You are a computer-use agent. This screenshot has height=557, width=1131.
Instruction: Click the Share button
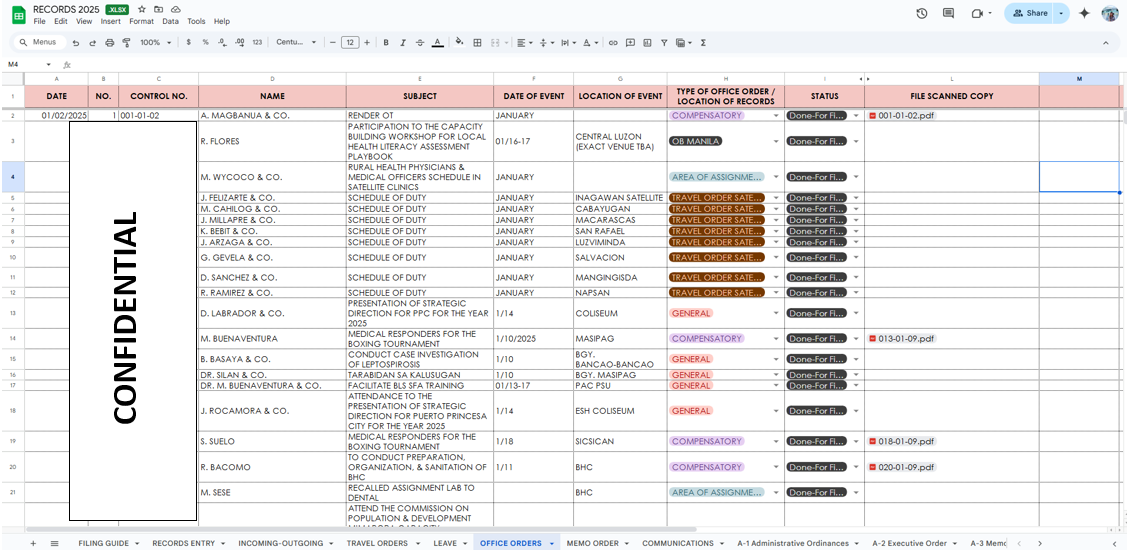pos(1030,13)
